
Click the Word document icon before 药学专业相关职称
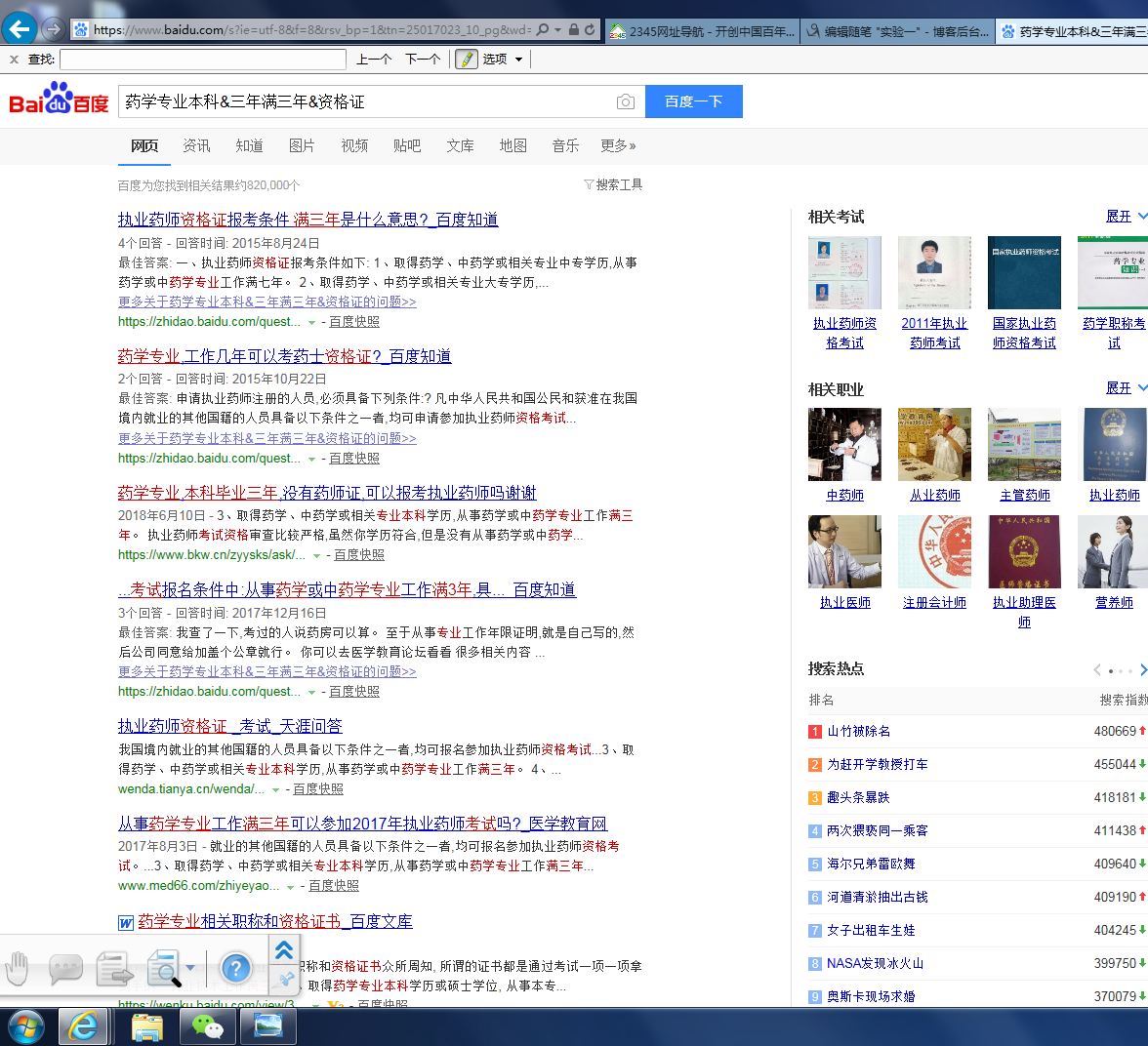tap(126, 922)
